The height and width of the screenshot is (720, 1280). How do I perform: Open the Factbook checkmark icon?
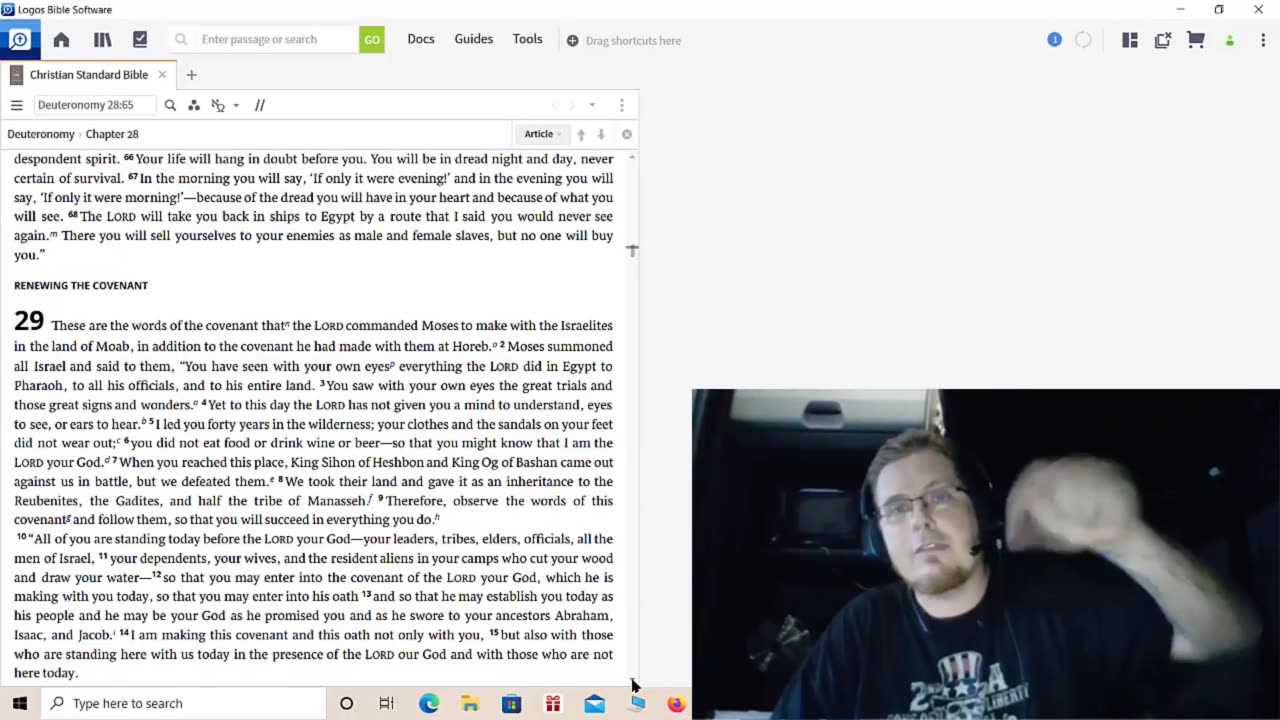point(140,40)
